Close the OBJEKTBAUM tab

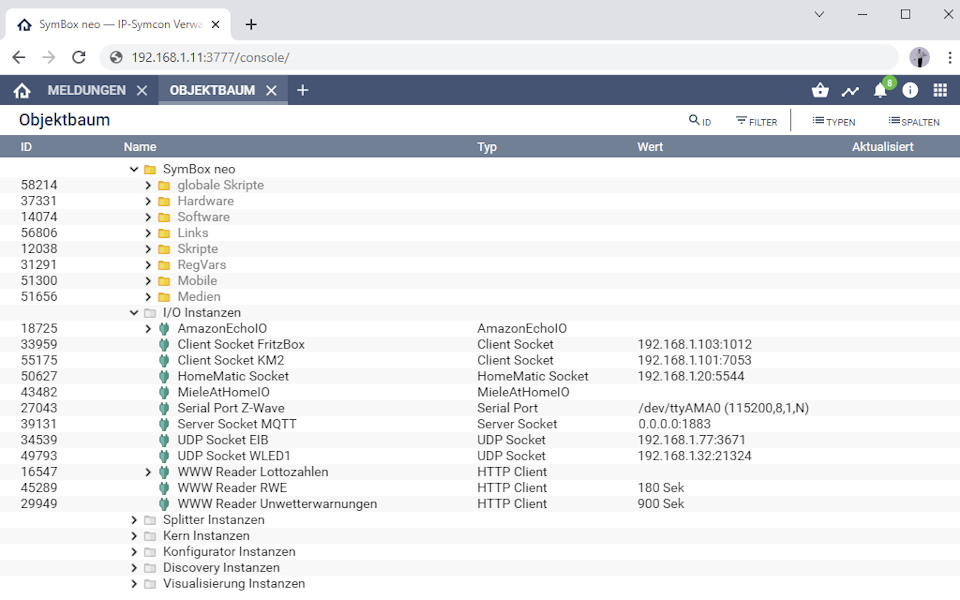coord(271,90)
